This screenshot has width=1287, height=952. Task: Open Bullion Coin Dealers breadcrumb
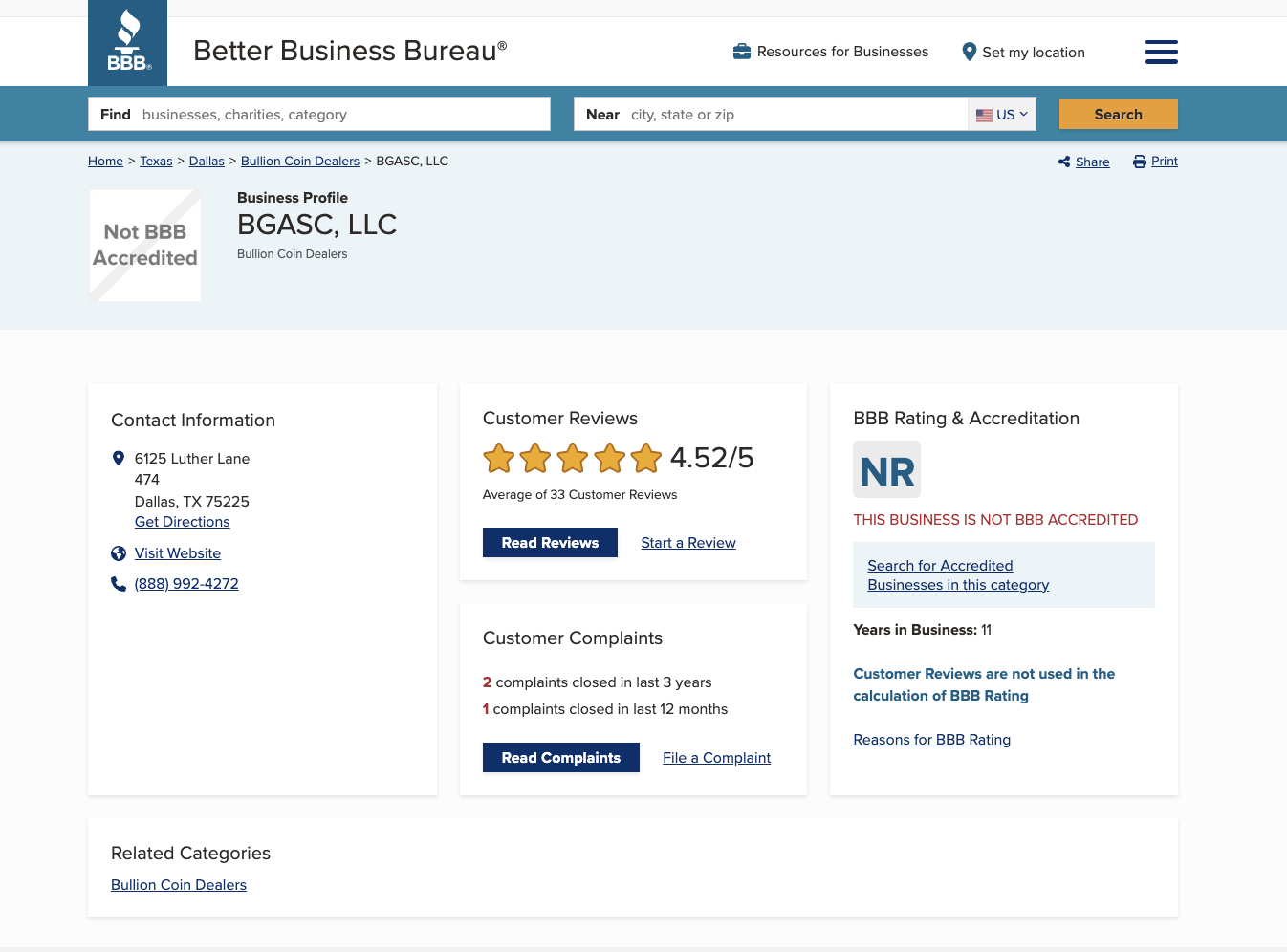point(300,162)
